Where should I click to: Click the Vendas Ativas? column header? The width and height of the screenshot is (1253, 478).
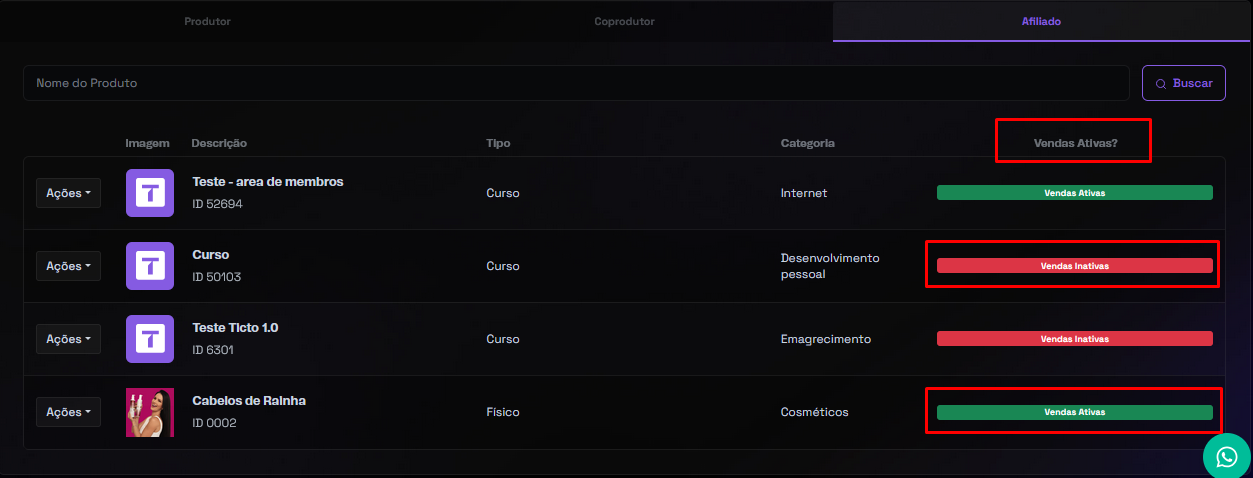tap(1075, 143)
